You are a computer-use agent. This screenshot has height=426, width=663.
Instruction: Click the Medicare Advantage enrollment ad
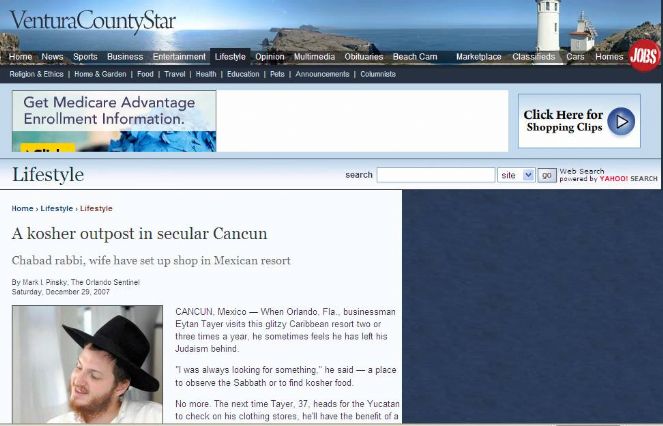pyautogui.click(x=114, y=121)
